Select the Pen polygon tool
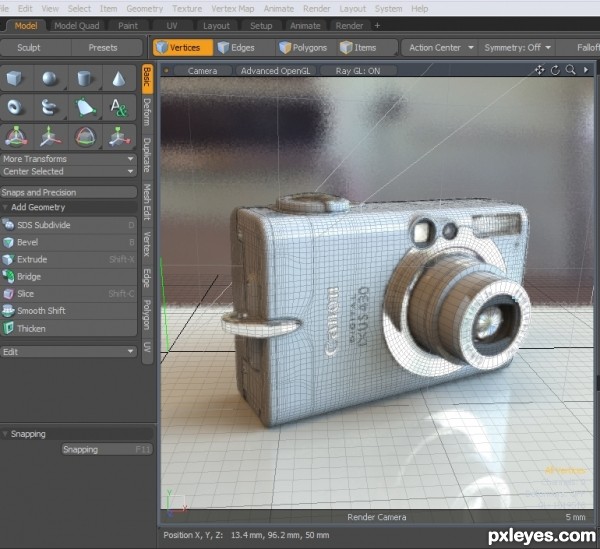 point(84,108)
